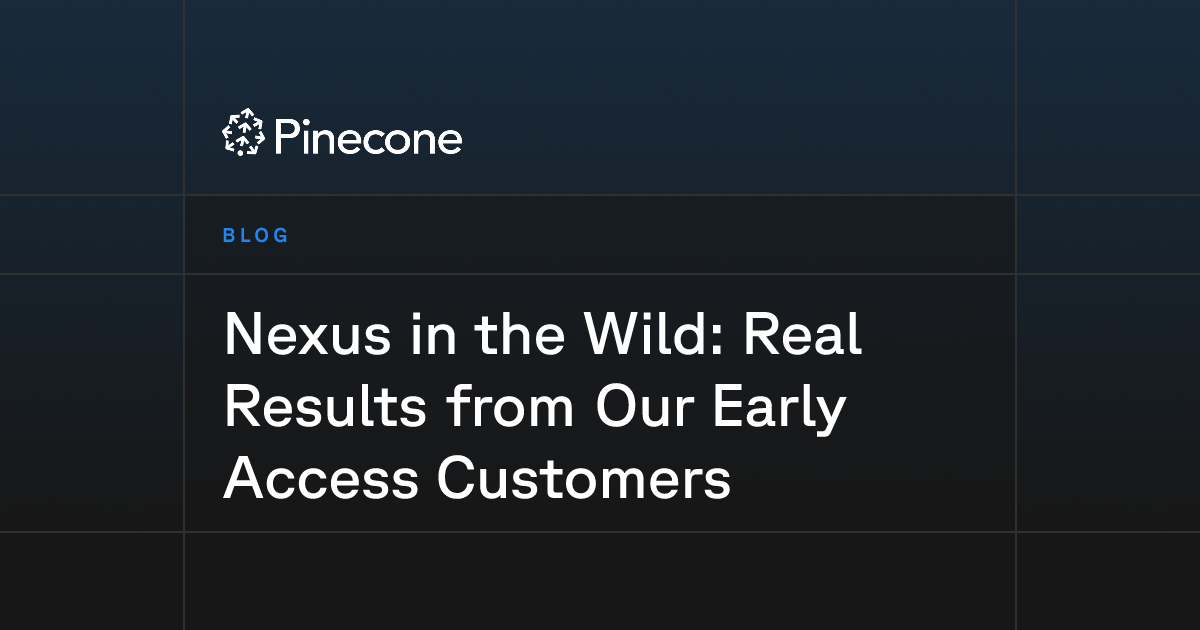Viewport: 1200px width, 630px height.
Task: Click the Pinecone logo icon
Action: [x=243, y=133]
